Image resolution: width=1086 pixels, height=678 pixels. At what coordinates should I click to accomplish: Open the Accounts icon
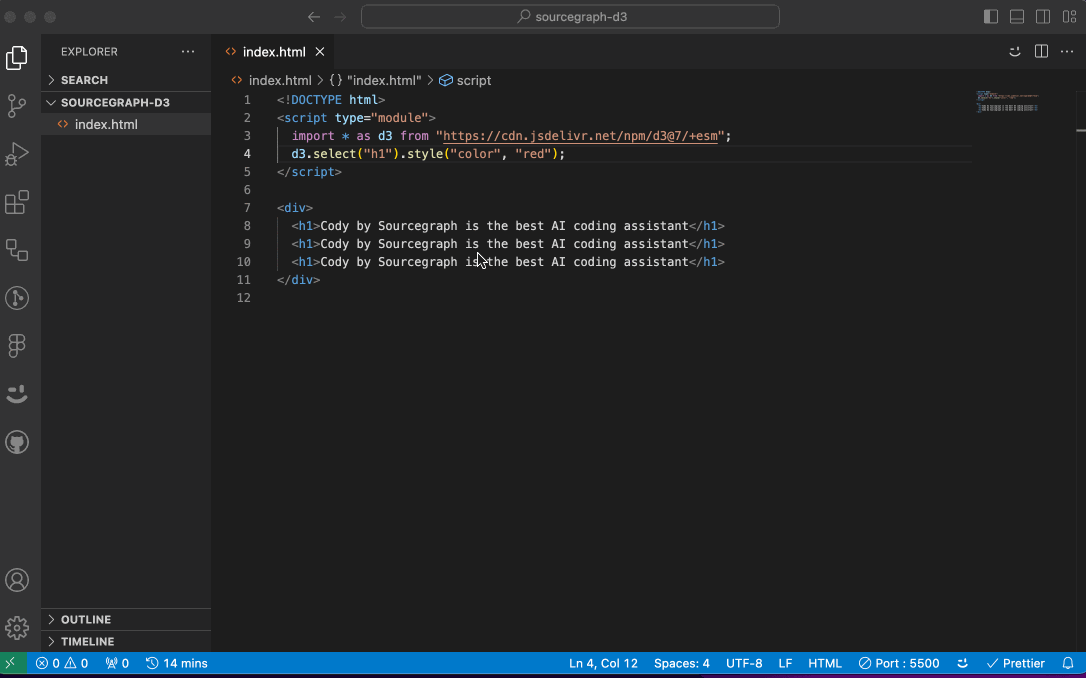click(17, 580)
